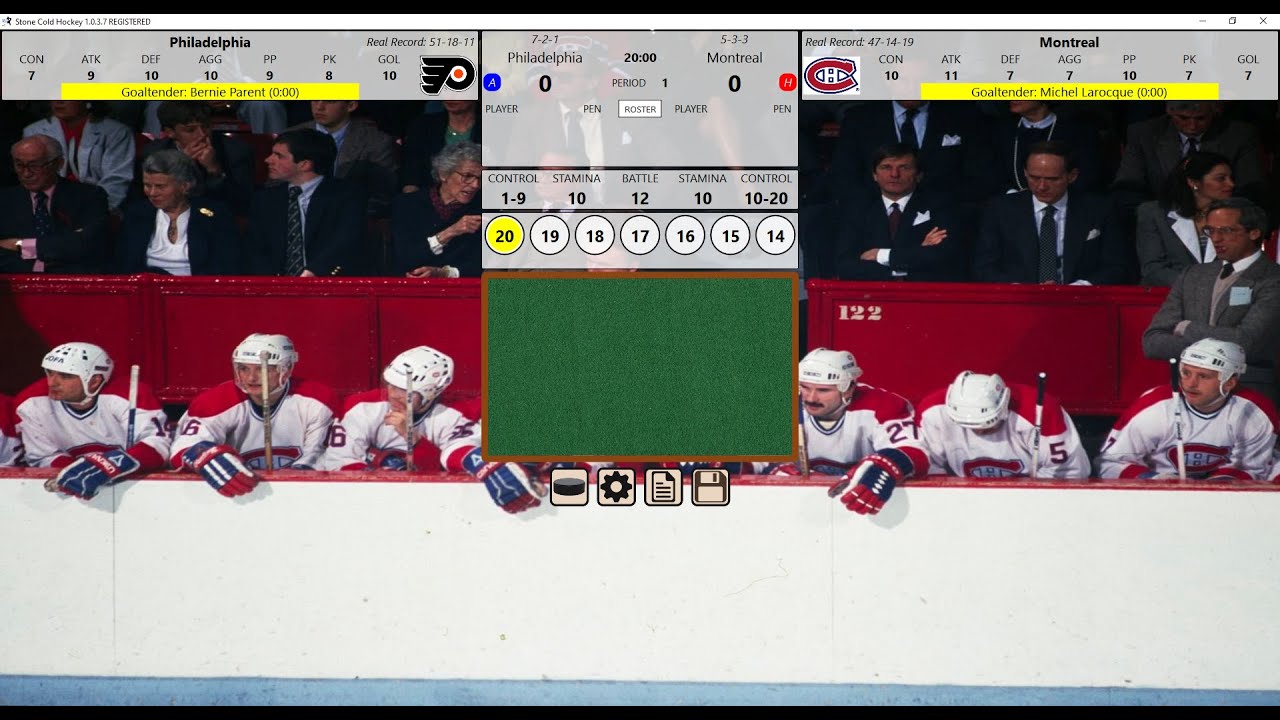Click Goaltender: Michel Larocque bar
The height and width of the screenshot is (720, 1280).
pos(1069,92)
